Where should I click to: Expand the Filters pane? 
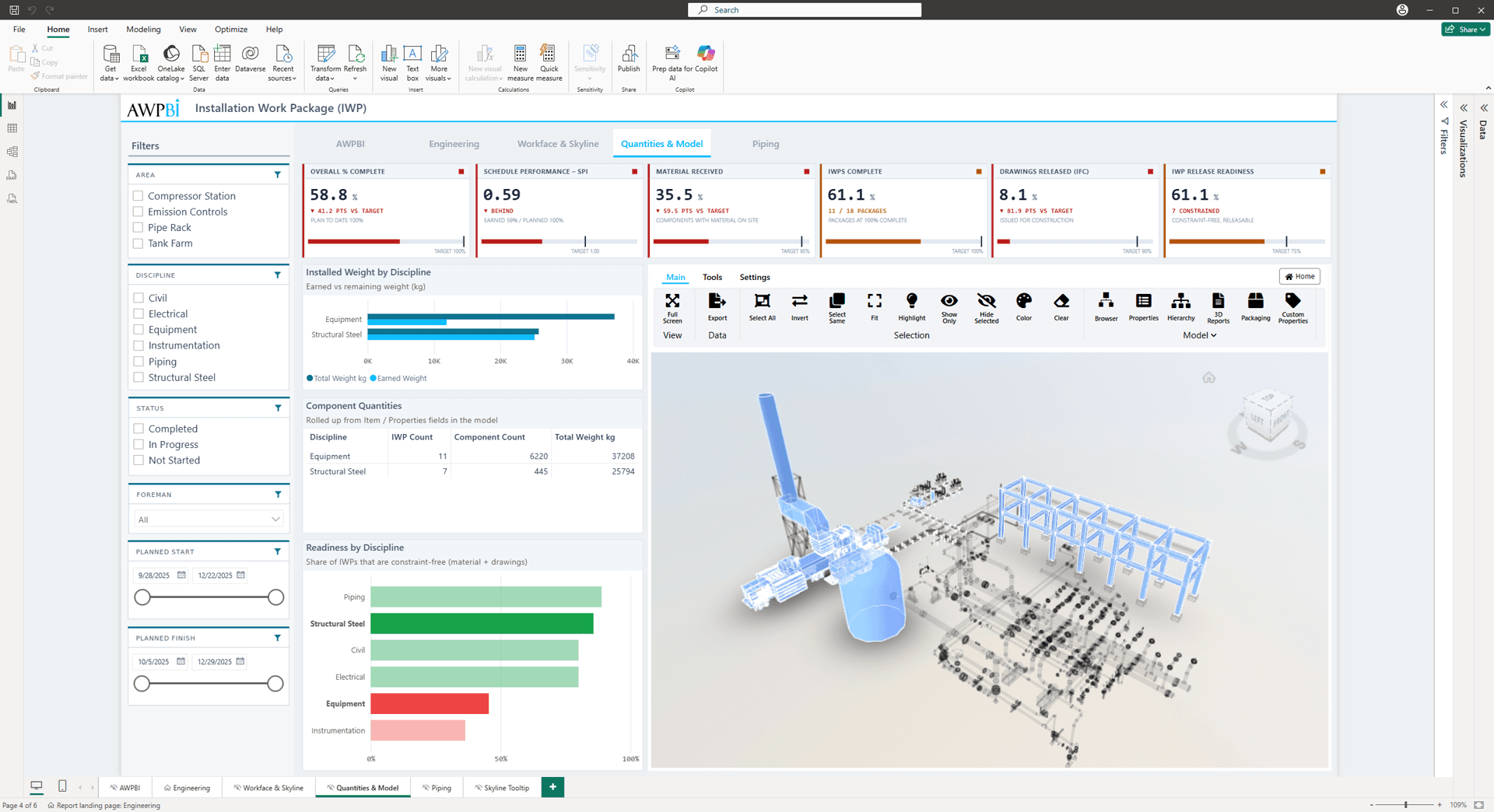click(1443, 105)
